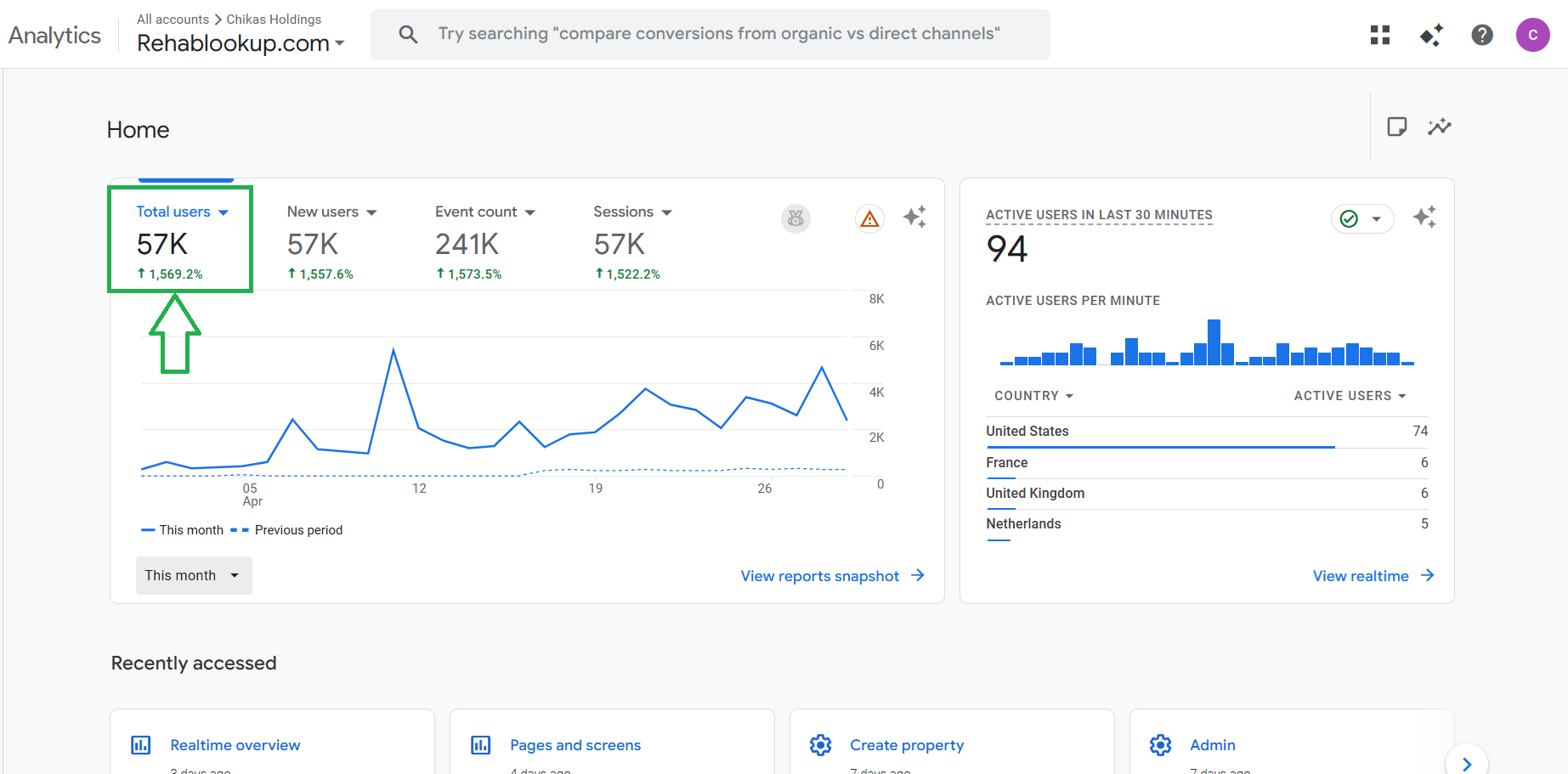Click the search magnifier icon

point(409,34)
